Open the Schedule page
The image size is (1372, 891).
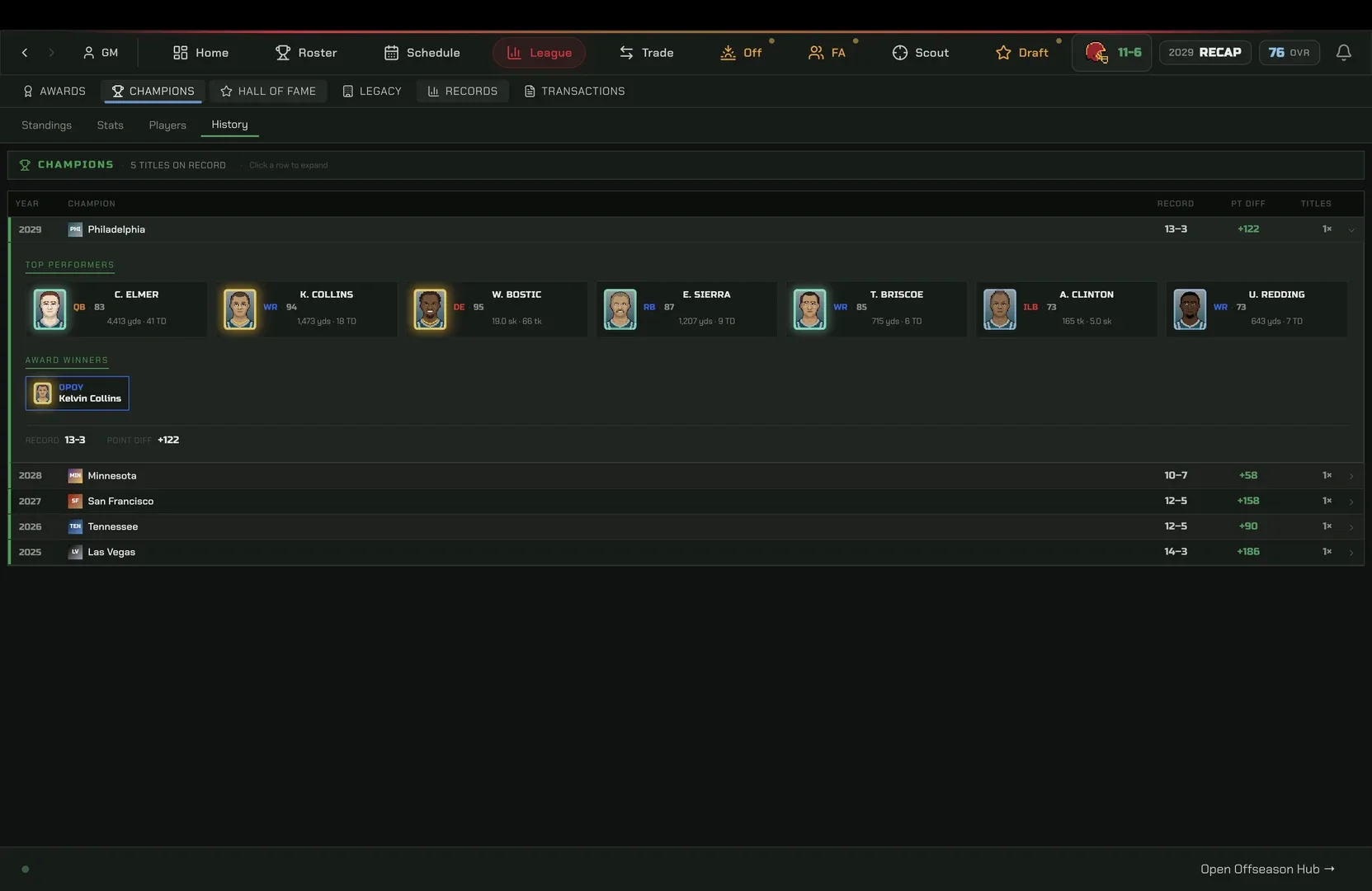click(422, 53)
